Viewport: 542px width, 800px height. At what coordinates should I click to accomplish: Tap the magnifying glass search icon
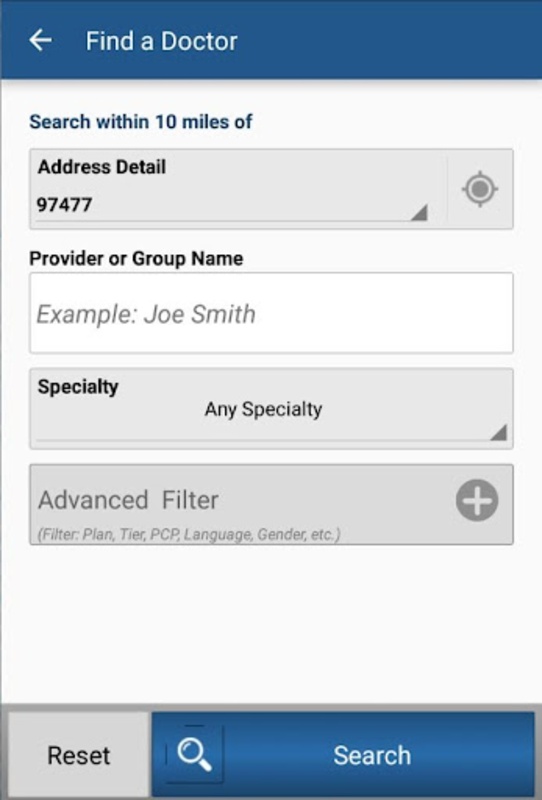coord(194,755)
